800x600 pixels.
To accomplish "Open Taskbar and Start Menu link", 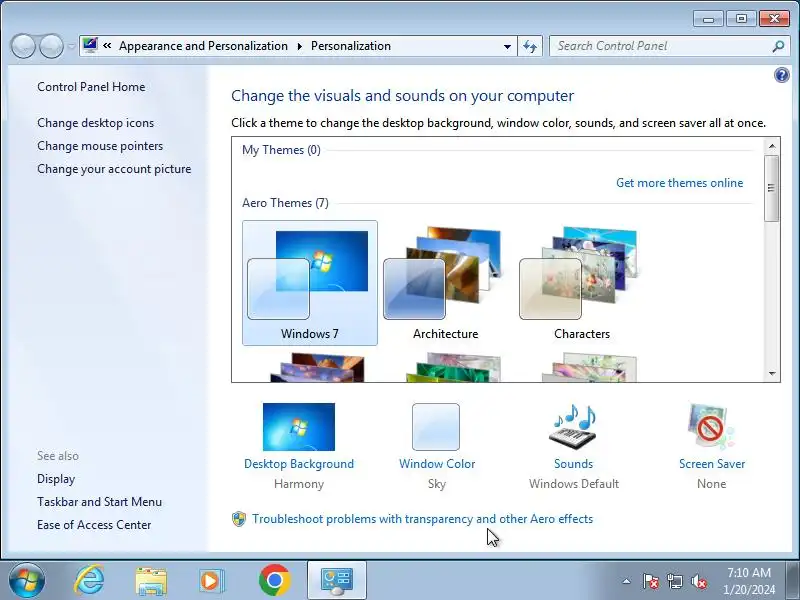I will 99,502.
